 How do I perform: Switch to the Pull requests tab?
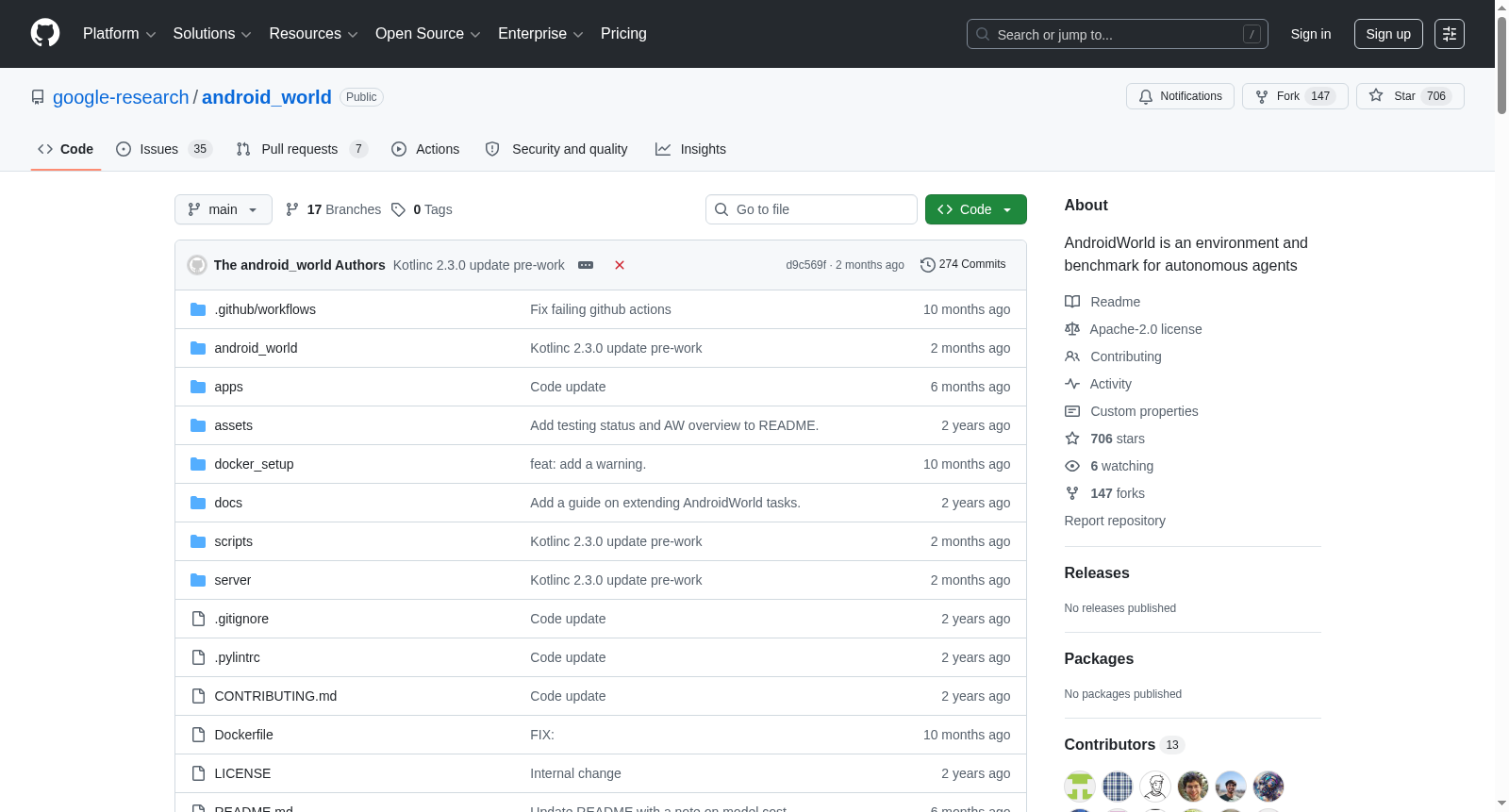301,149
